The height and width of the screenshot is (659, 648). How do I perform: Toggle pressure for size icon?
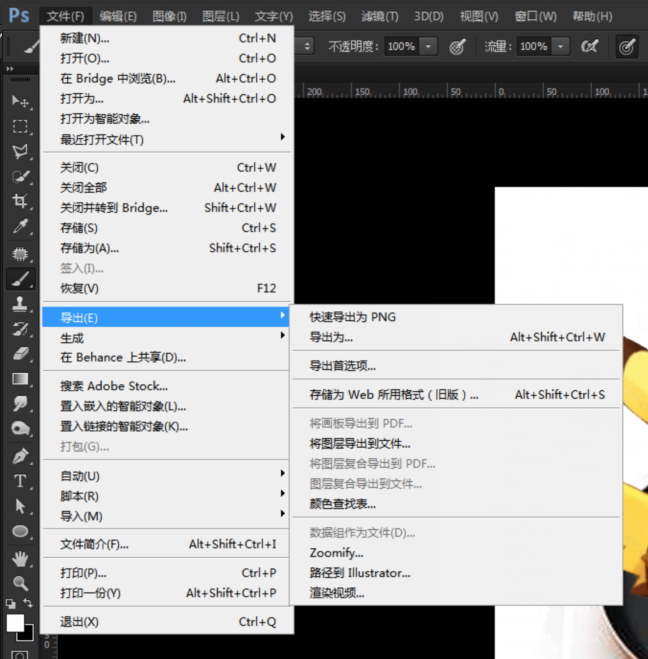[x=627, y=46]
